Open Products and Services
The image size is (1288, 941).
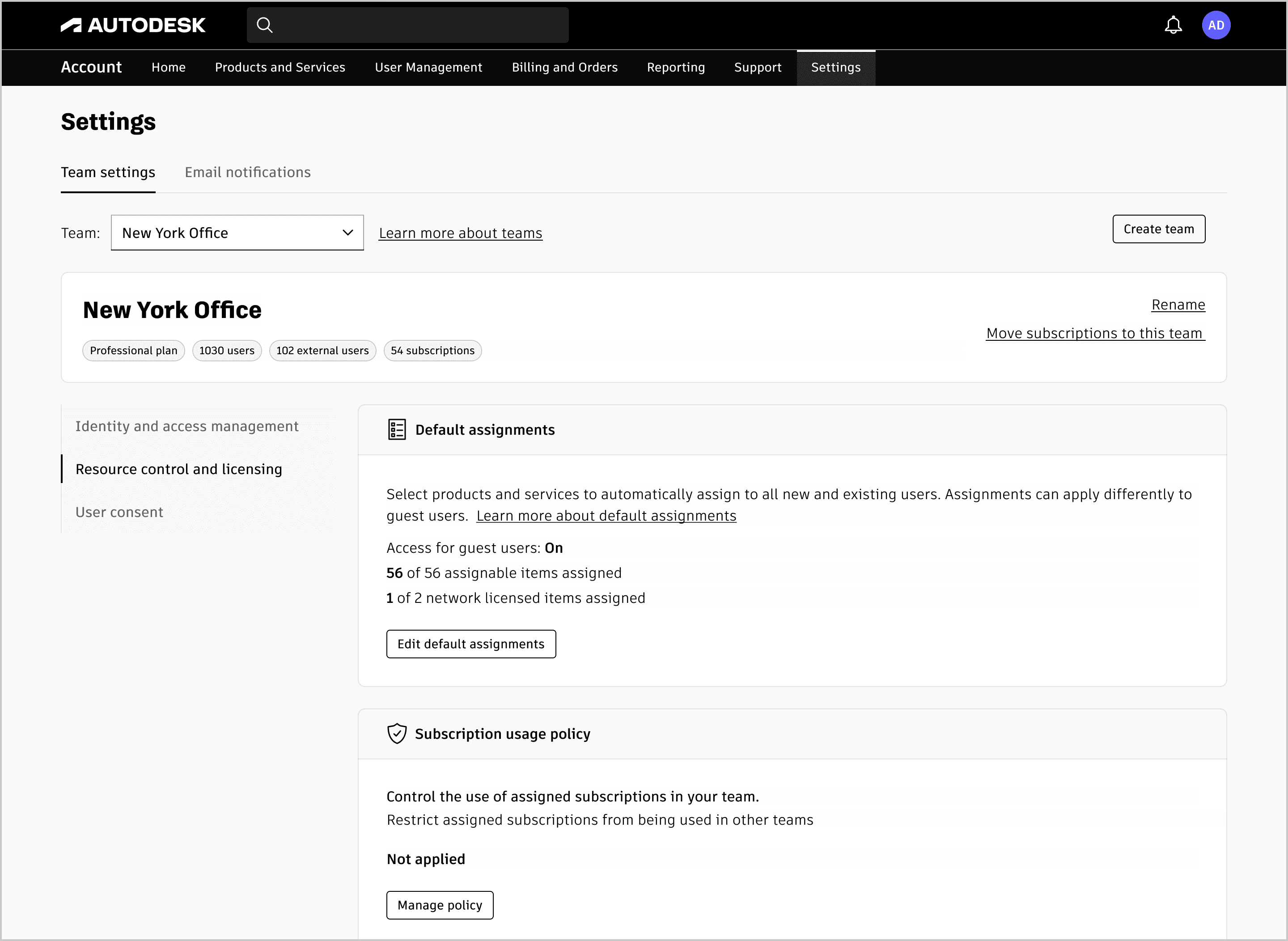point(280,67)
